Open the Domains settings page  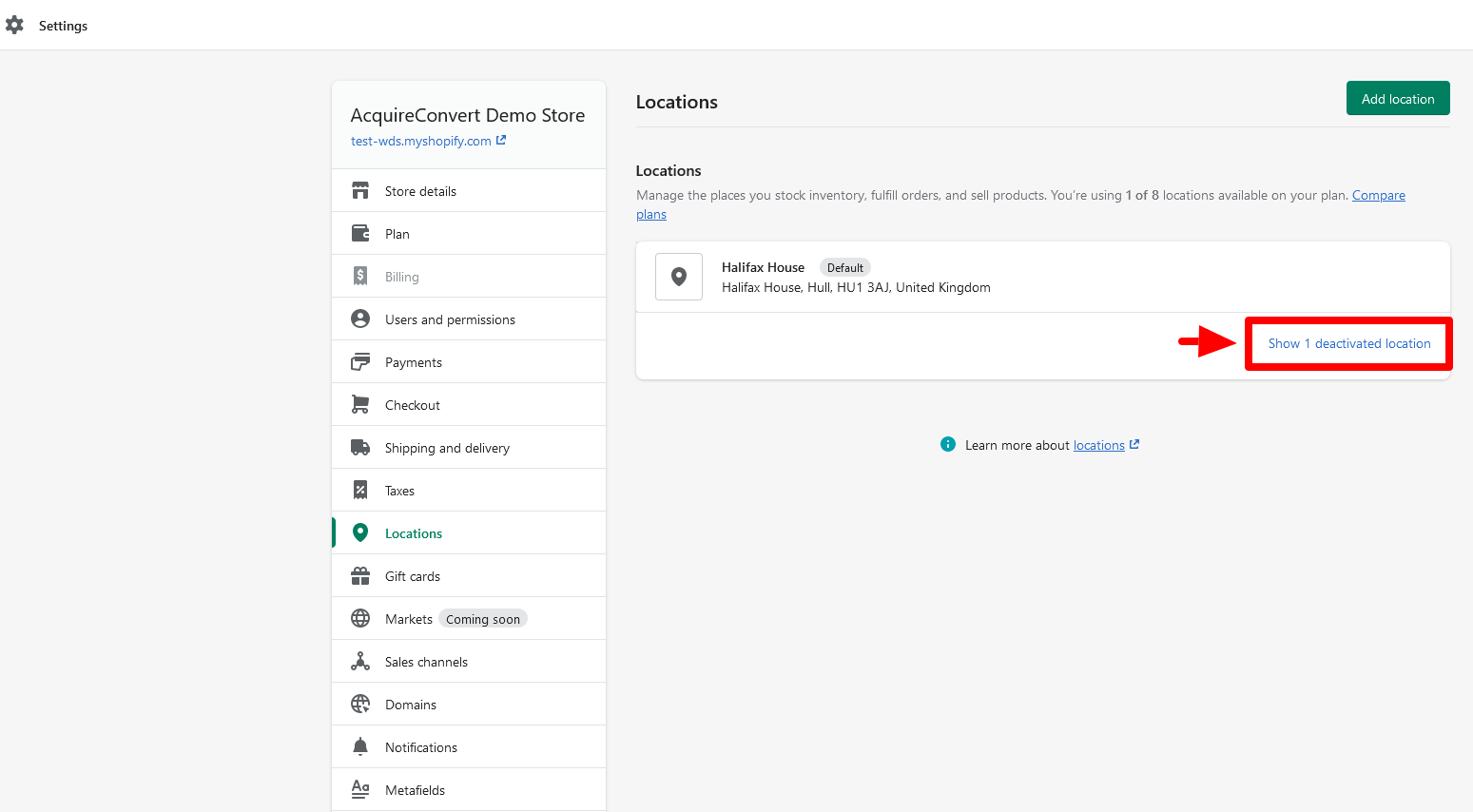[x=411, y=705]
